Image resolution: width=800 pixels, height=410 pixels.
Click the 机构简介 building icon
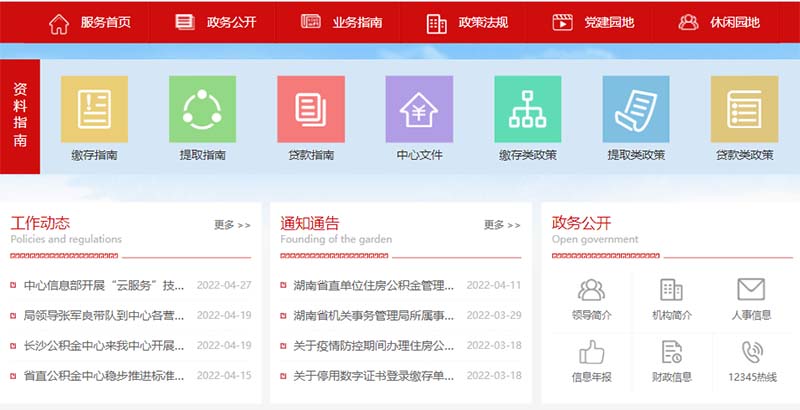671,290
